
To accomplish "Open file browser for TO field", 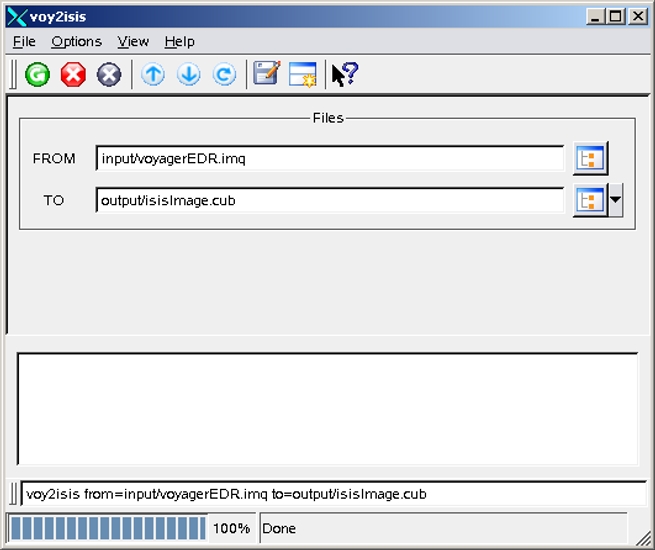I will point(589,200).
